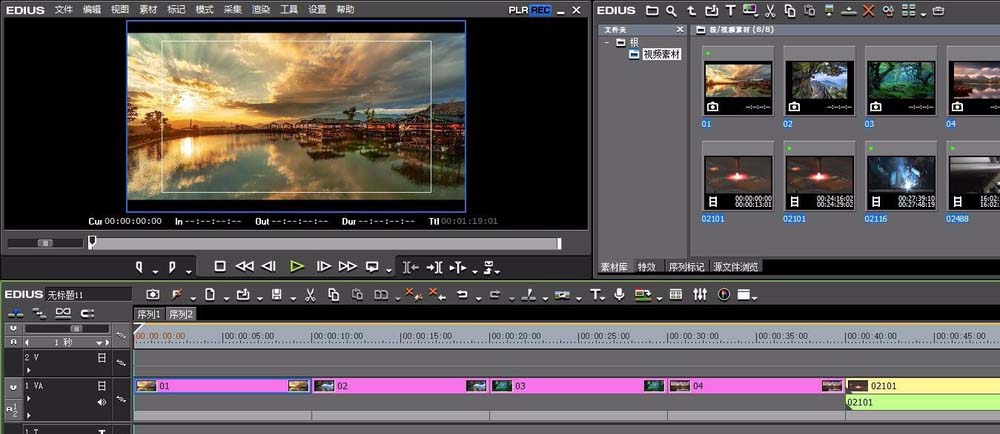1000x434 pixels.
Task: Jump to next edit point icon
Action: pyautogui.click(x=434, y=267)
